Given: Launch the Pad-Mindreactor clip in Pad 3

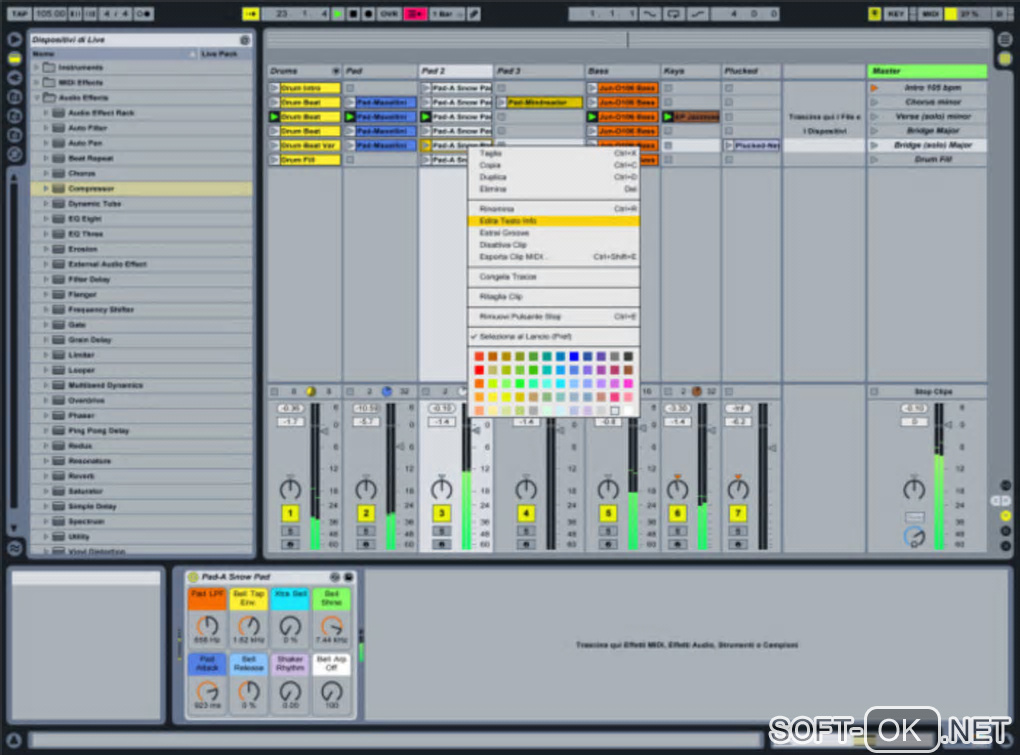Looking at the screenshot, I should tap(502, 102).
